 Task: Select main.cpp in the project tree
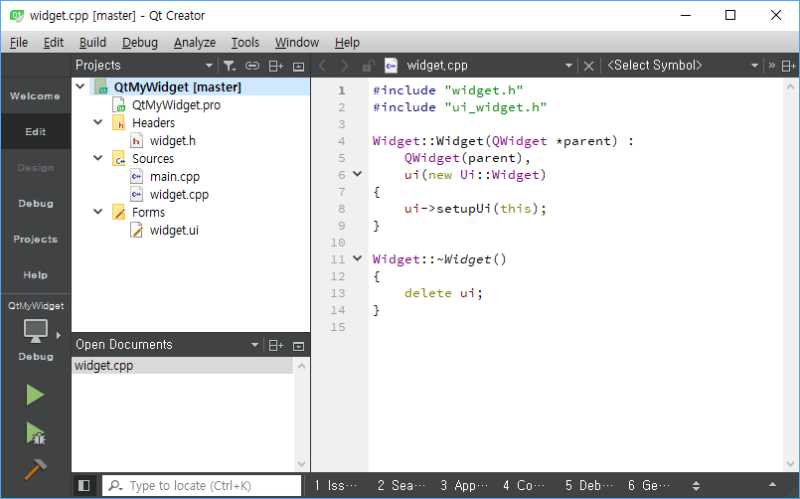(x=174, y=177)
